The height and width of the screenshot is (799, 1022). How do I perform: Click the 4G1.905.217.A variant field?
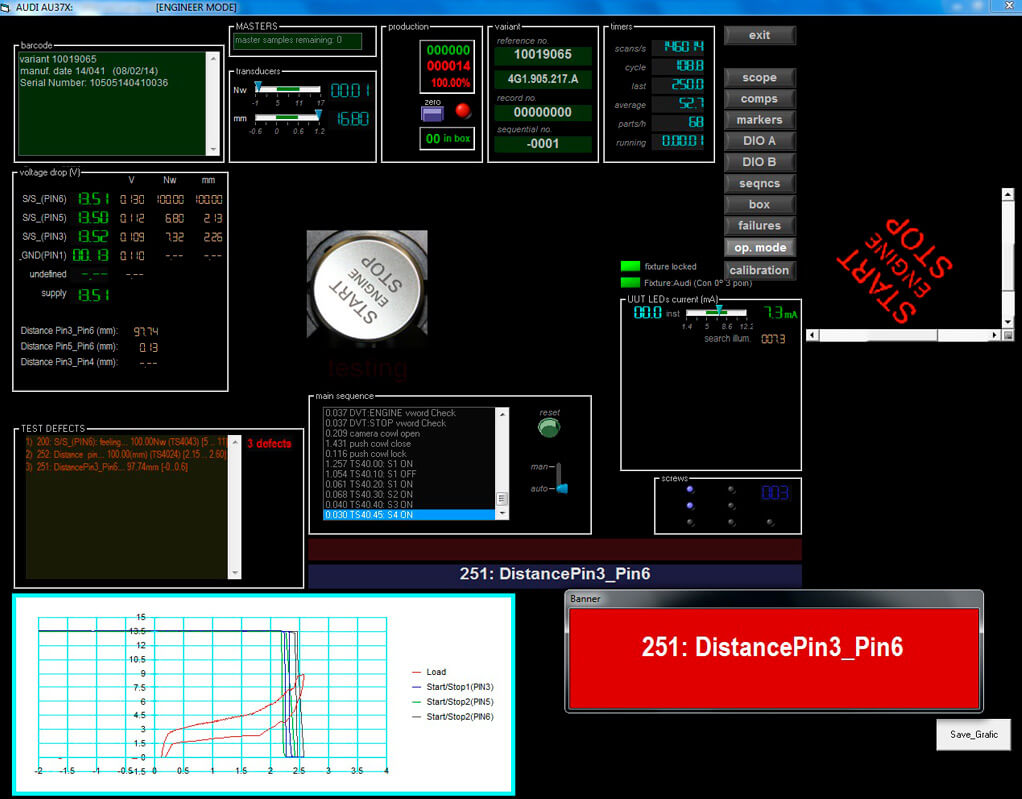pos(543,79)
